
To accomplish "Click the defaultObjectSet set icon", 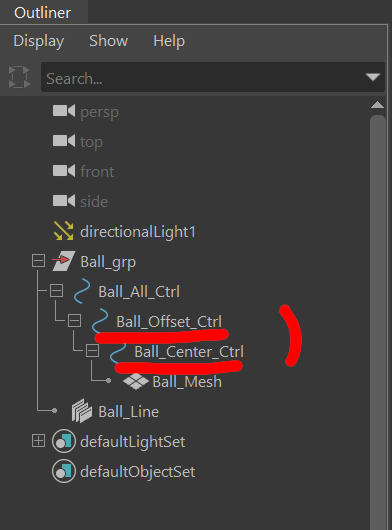I will click(x=64, y=471).
